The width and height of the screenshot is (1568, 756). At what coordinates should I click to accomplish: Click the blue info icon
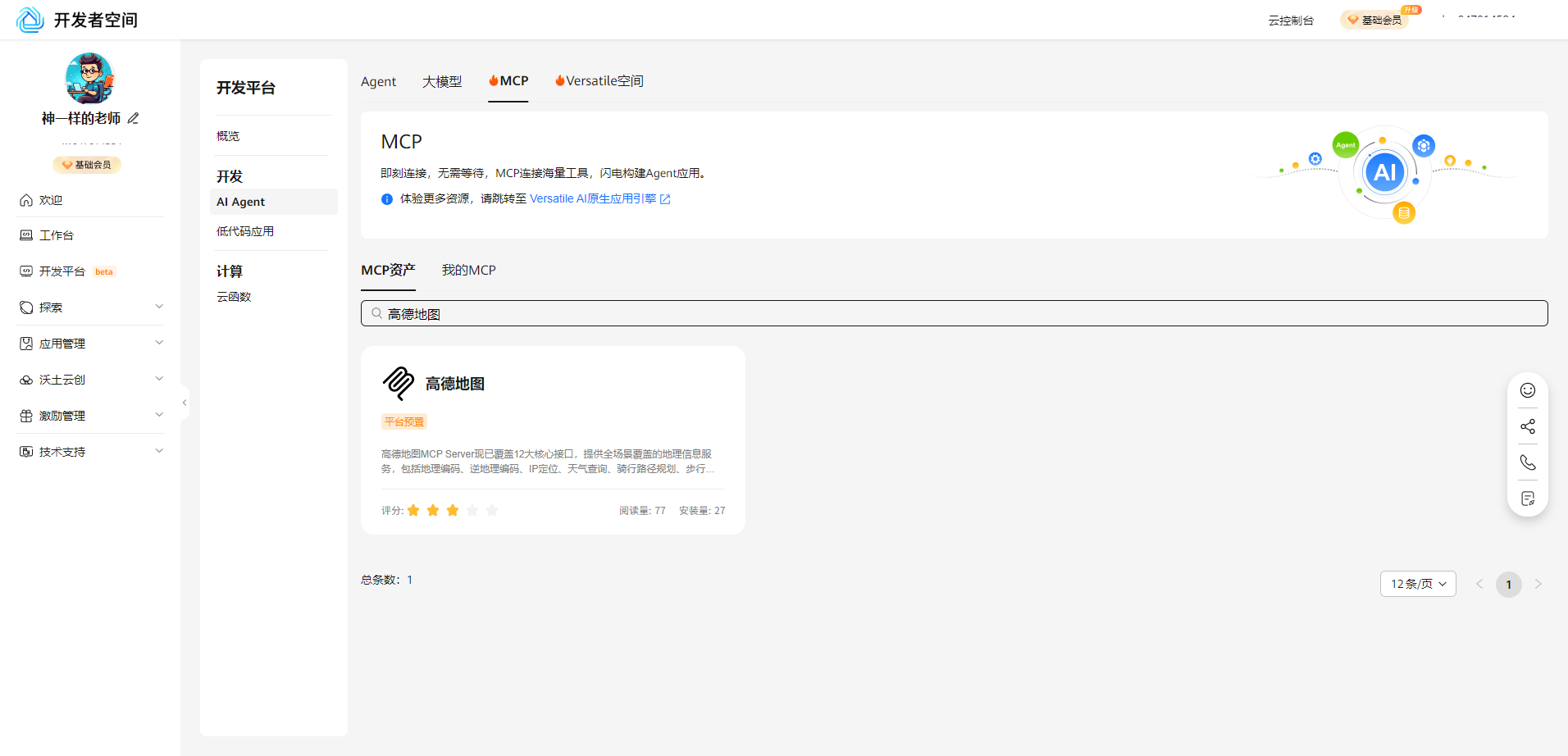(387, 199)
